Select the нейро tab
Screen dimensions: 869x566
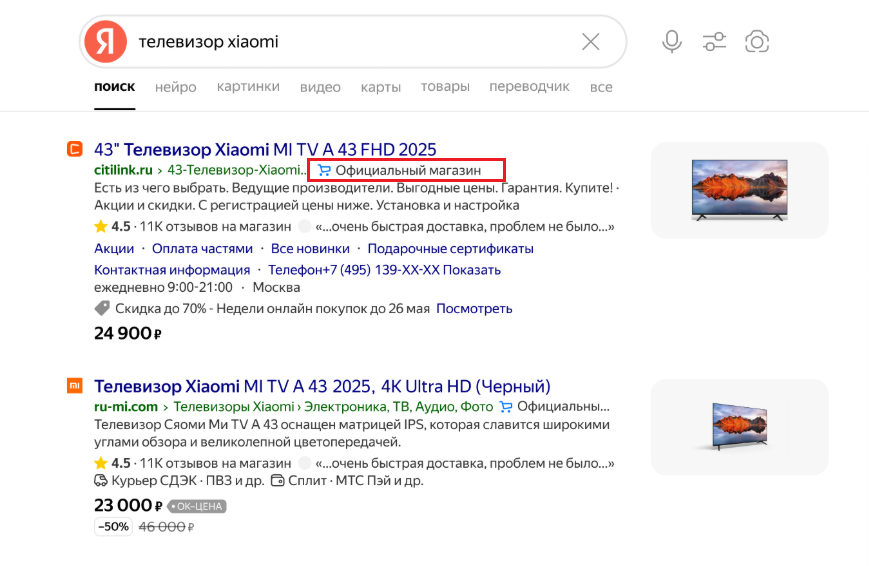176,87
